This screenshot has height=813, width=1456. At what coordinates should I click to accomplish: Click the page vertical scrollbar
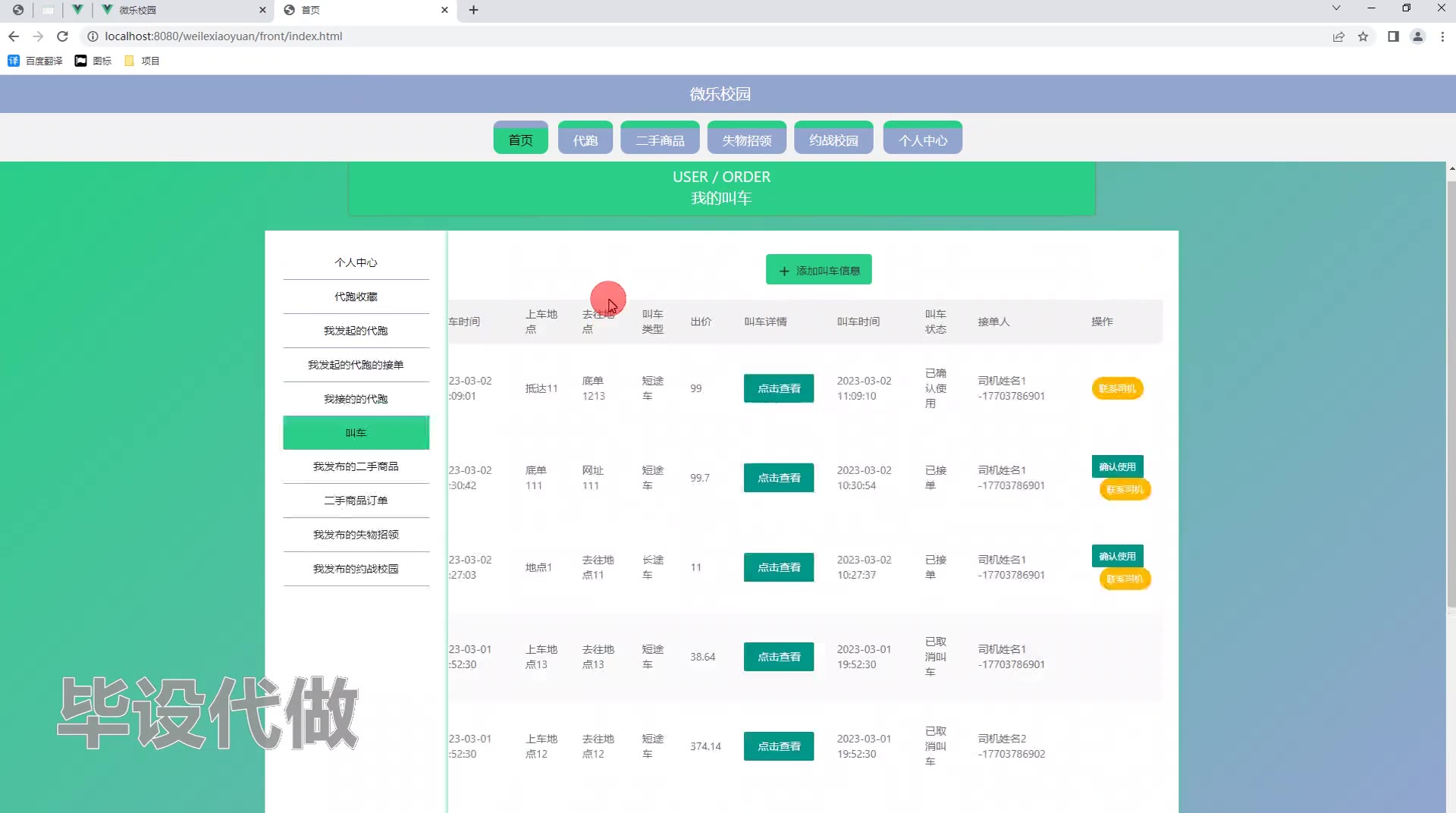[1451, 394]
